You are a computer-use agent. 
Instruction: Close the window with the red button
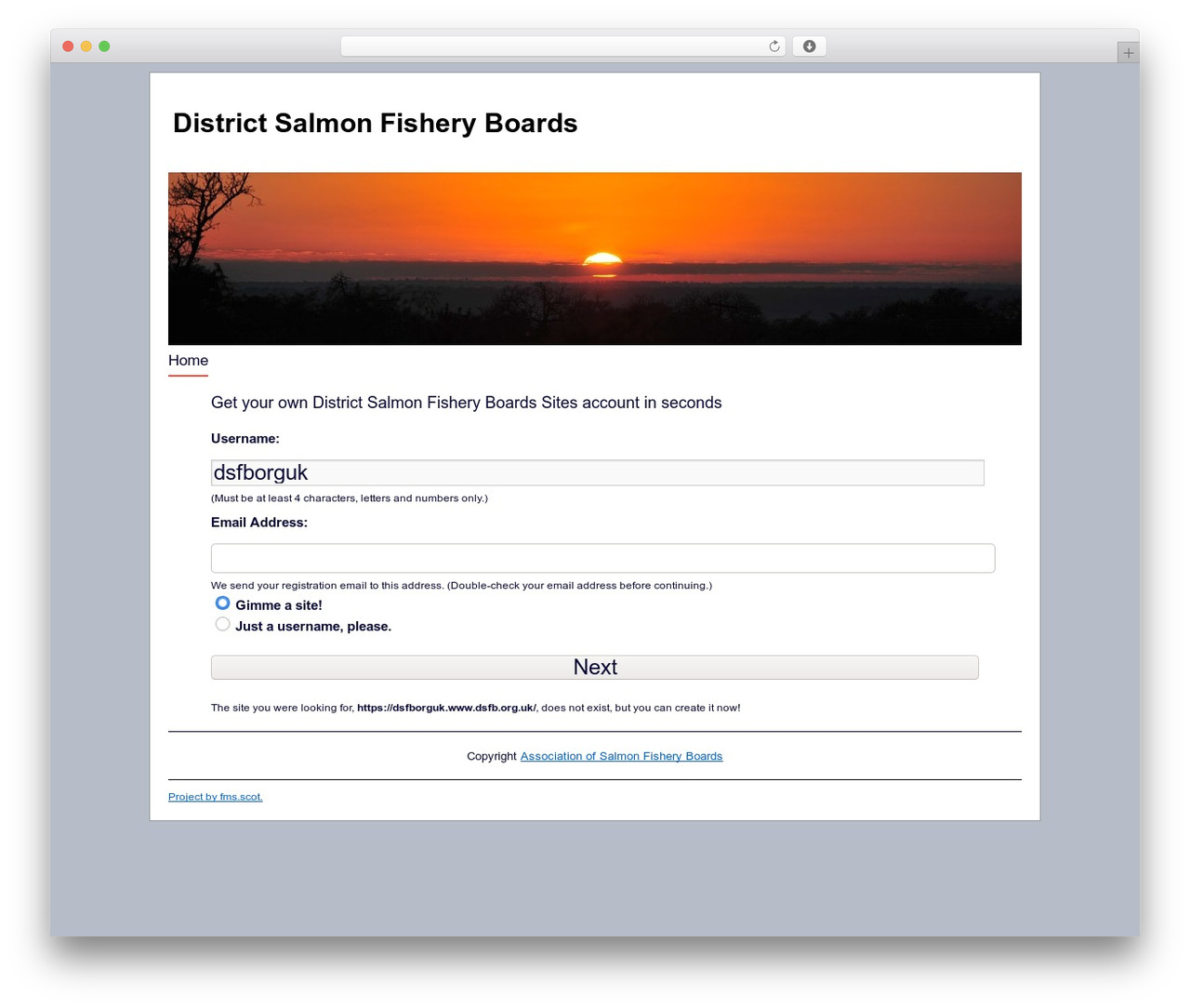pyautogui.click(x=68, y=46)
